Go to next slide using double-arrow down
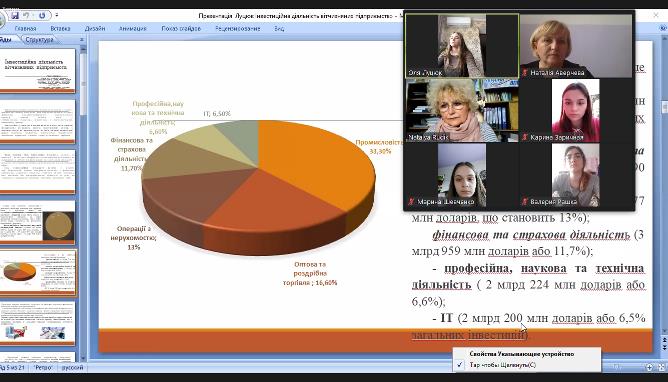The height and width of the screenshot is (382, 668). tap(664, 348)
